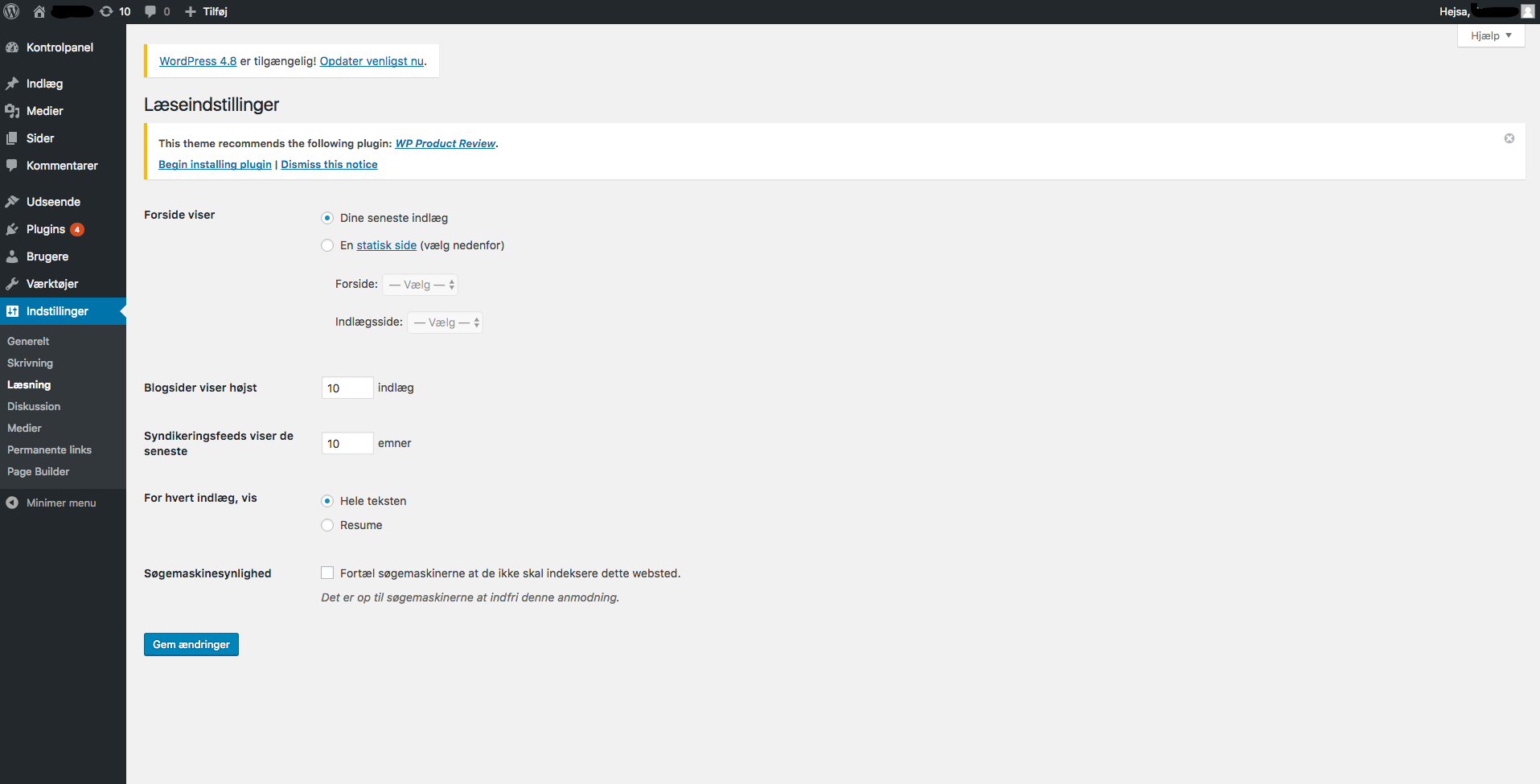Dismiss the plugin notice with X icon
This screenshot has width=1540, height=784.
point(1509,138)
